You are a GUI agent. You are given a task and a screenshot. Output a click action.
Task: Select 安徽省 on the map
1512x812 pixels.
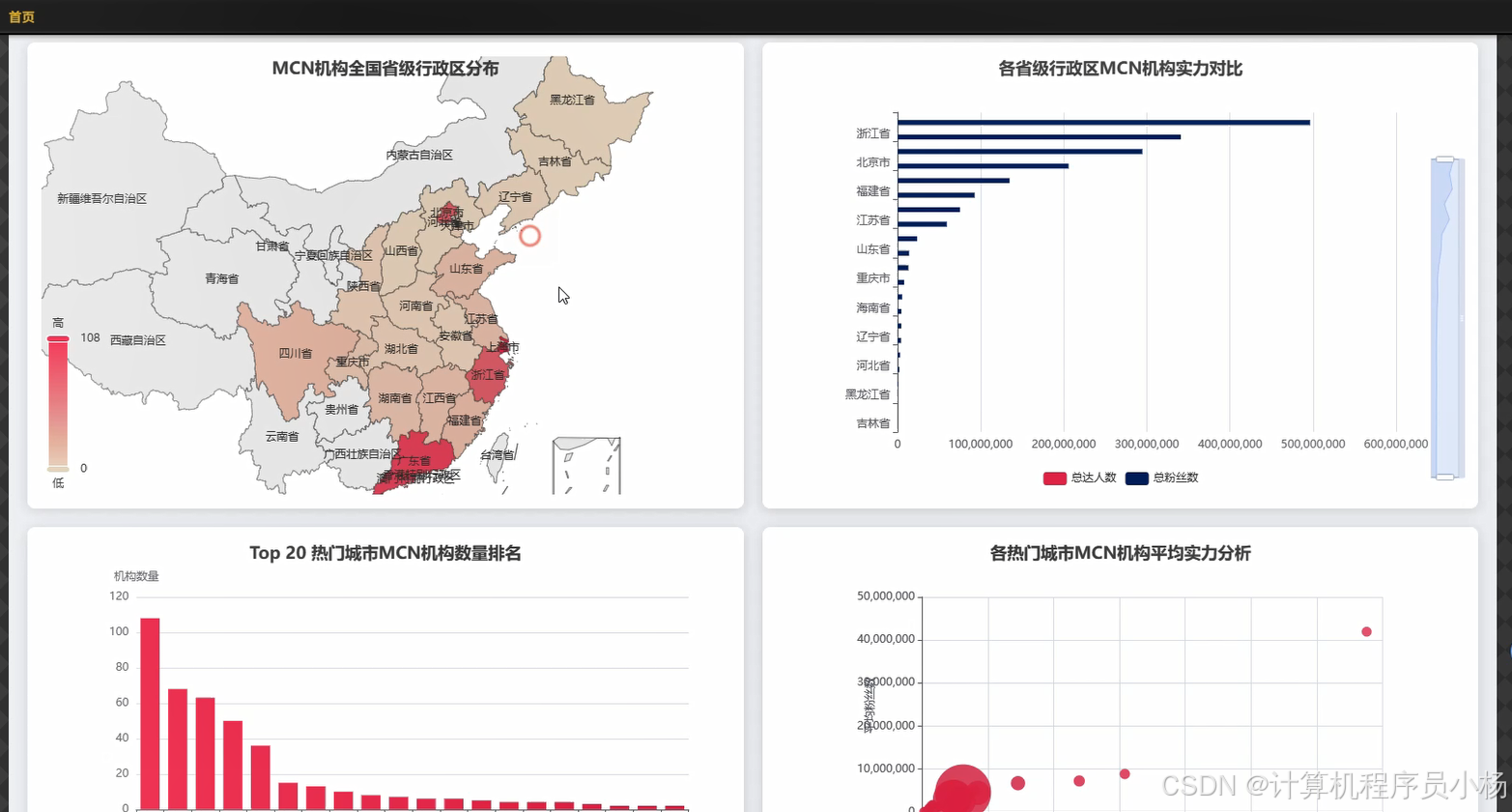(455, 336)
